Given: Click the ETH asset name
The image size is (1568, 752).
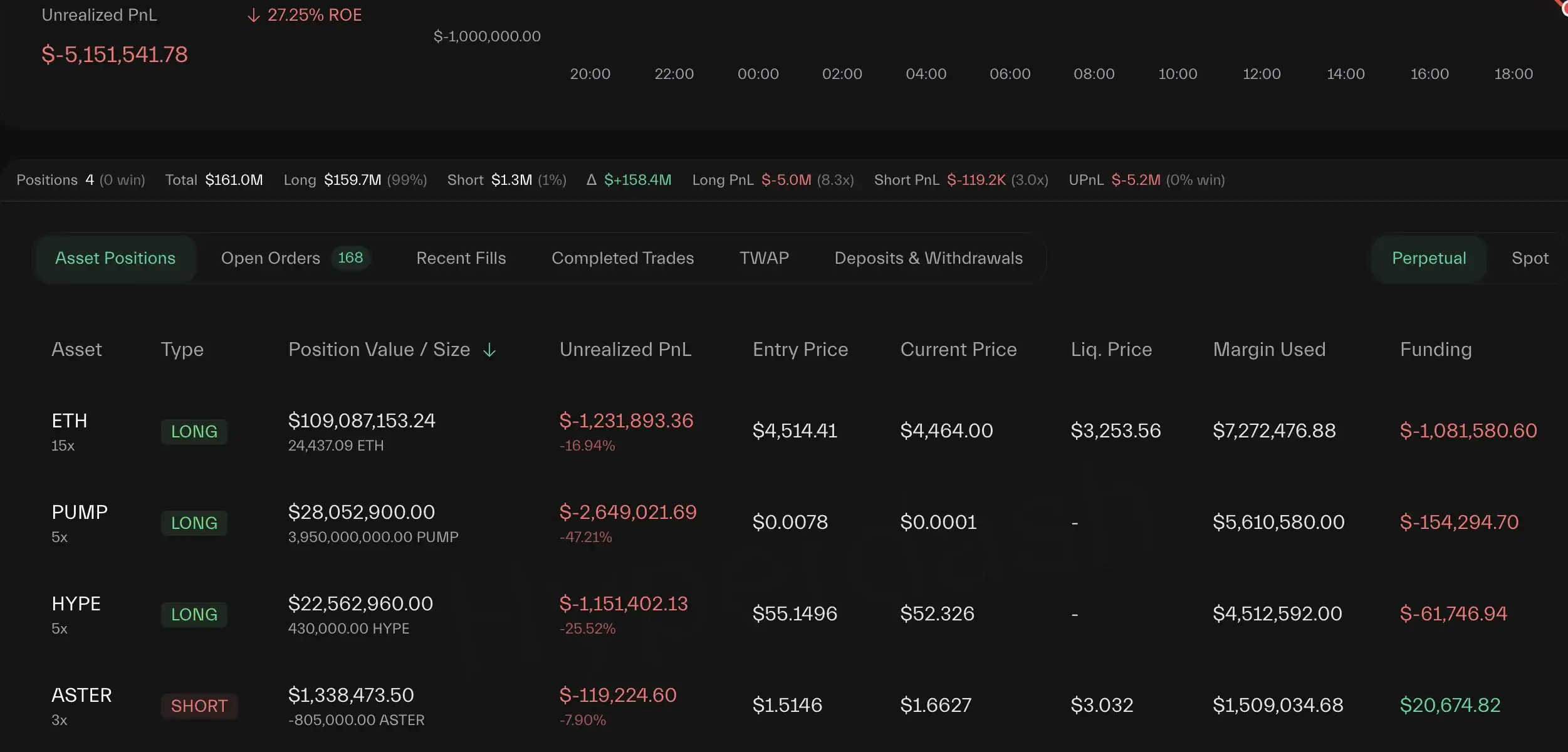Looking at the screenshot, I should point(70,421).
